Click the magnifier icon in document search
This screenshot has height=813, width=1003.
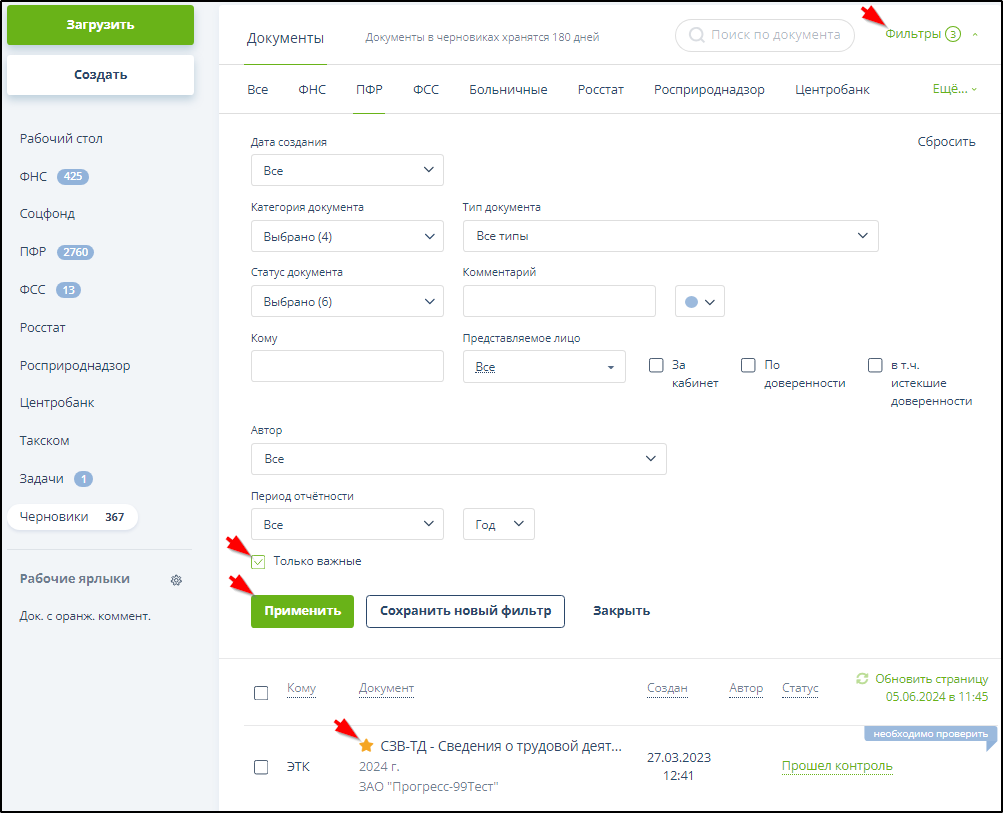tap(695, 35)
